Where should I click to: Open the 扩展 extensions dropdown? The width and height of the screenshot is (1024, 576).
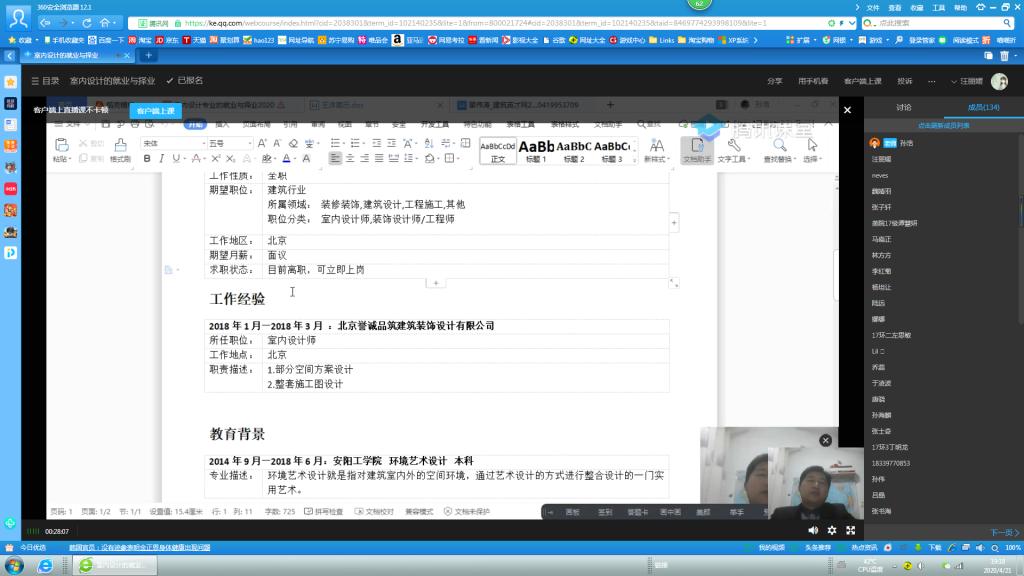coord(799,40)
